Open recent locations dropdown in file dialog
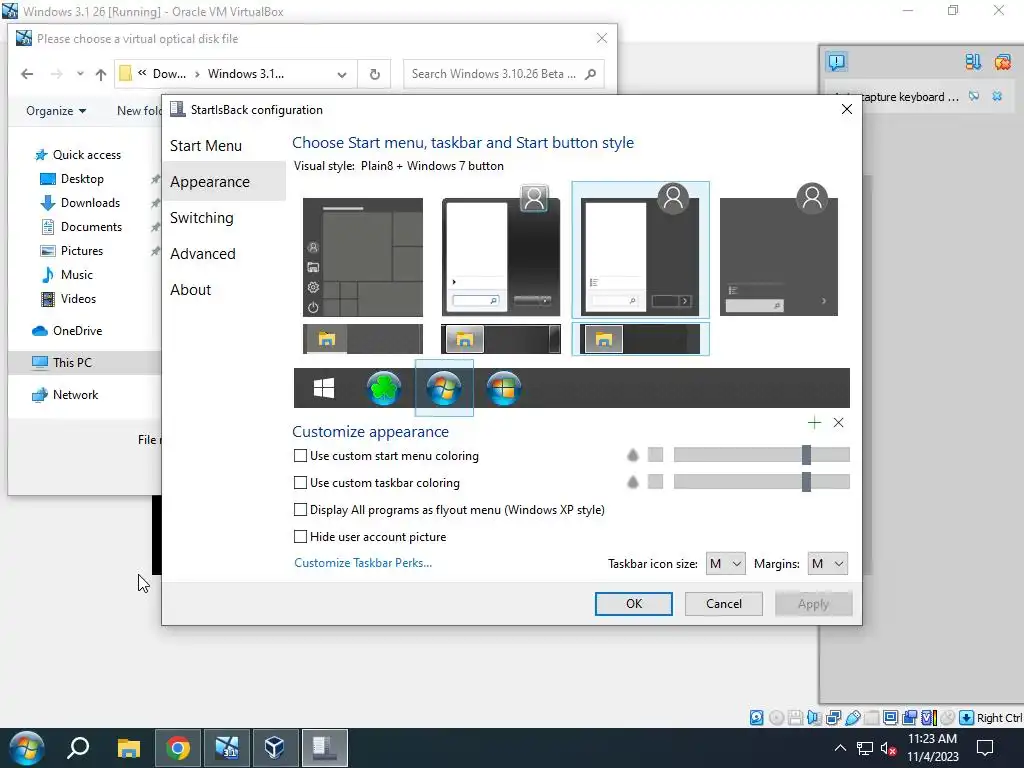This screenshot has width=1024, height=768. tap(80, 74)
